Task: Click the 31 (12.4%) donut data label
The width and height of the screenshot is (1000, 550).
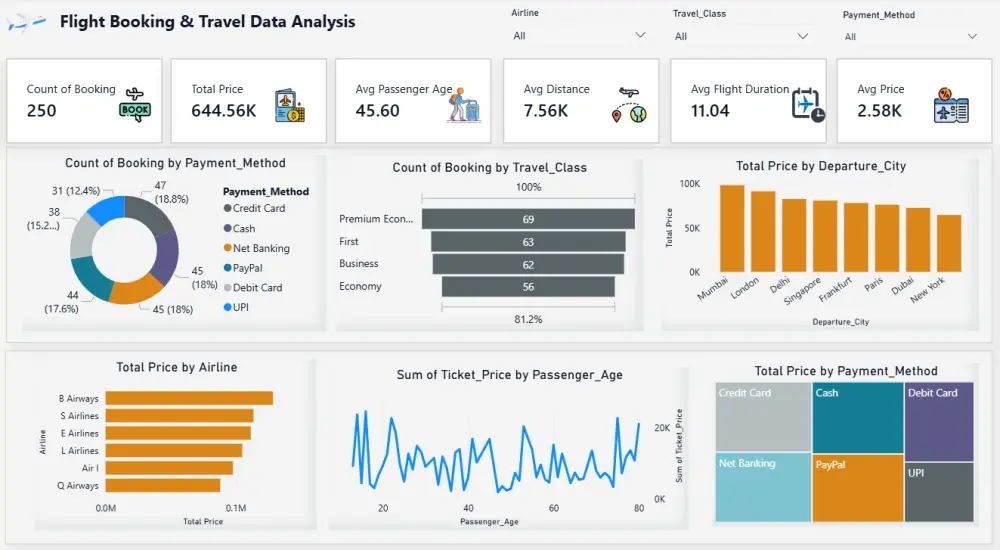Action: (76, 191)
